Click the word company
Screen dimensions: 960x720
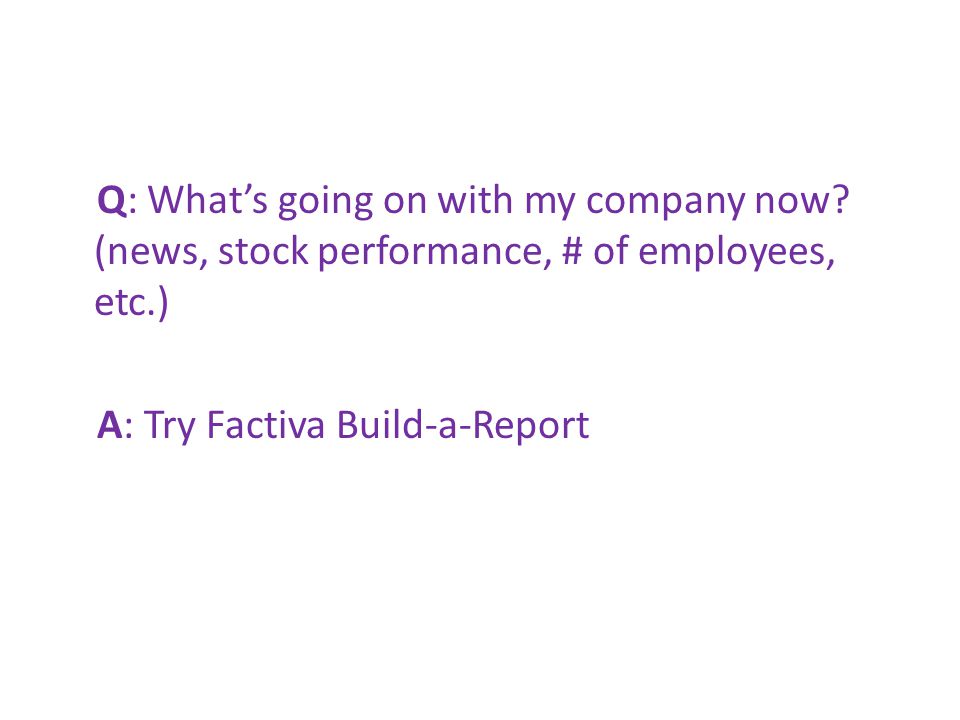pyautogui.click(x=666, y=204)
